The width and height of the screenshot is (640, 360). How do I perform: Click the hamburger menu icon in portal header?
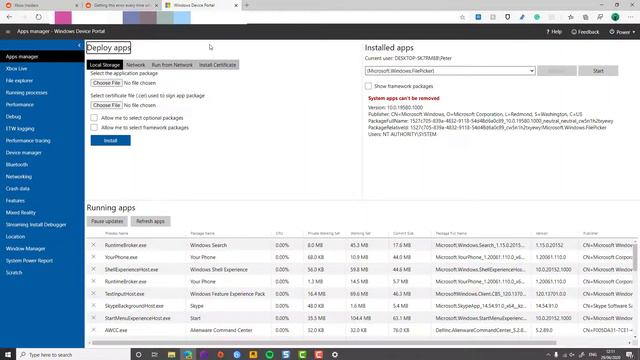point(8,31)
